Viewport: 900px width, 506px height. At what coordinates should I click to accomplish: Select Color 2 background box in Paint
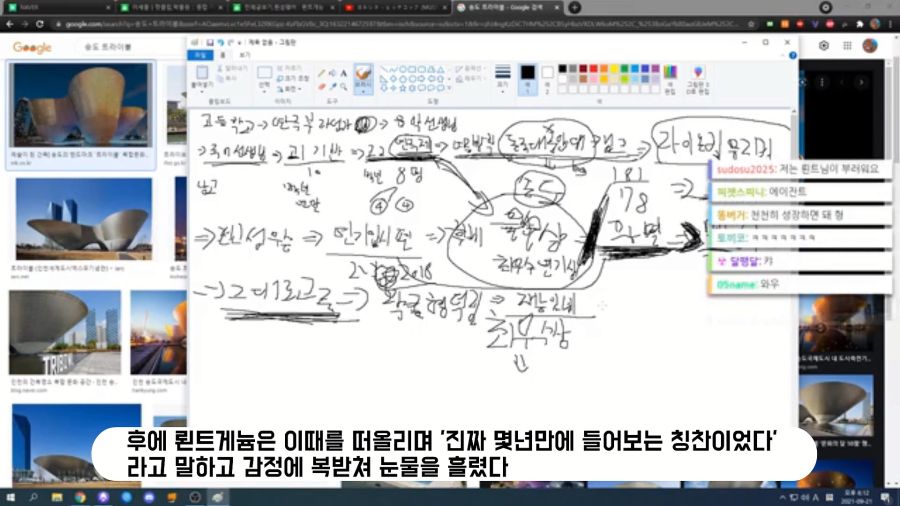click(547, 79)
